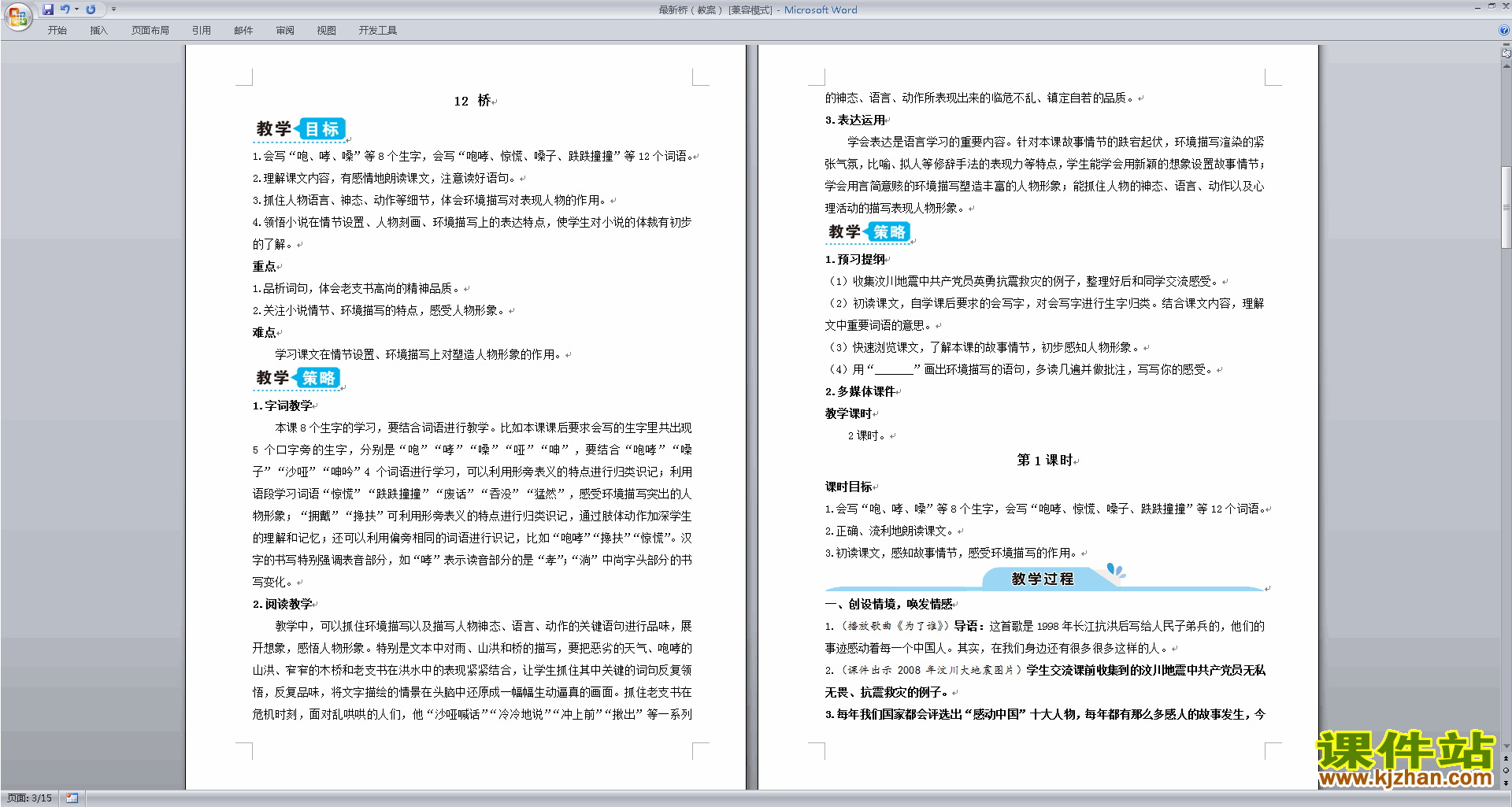Screen dimensions: 1512x807
Task: Click the '教学过程' banner graphic
Action: [x=1045, y=578]
